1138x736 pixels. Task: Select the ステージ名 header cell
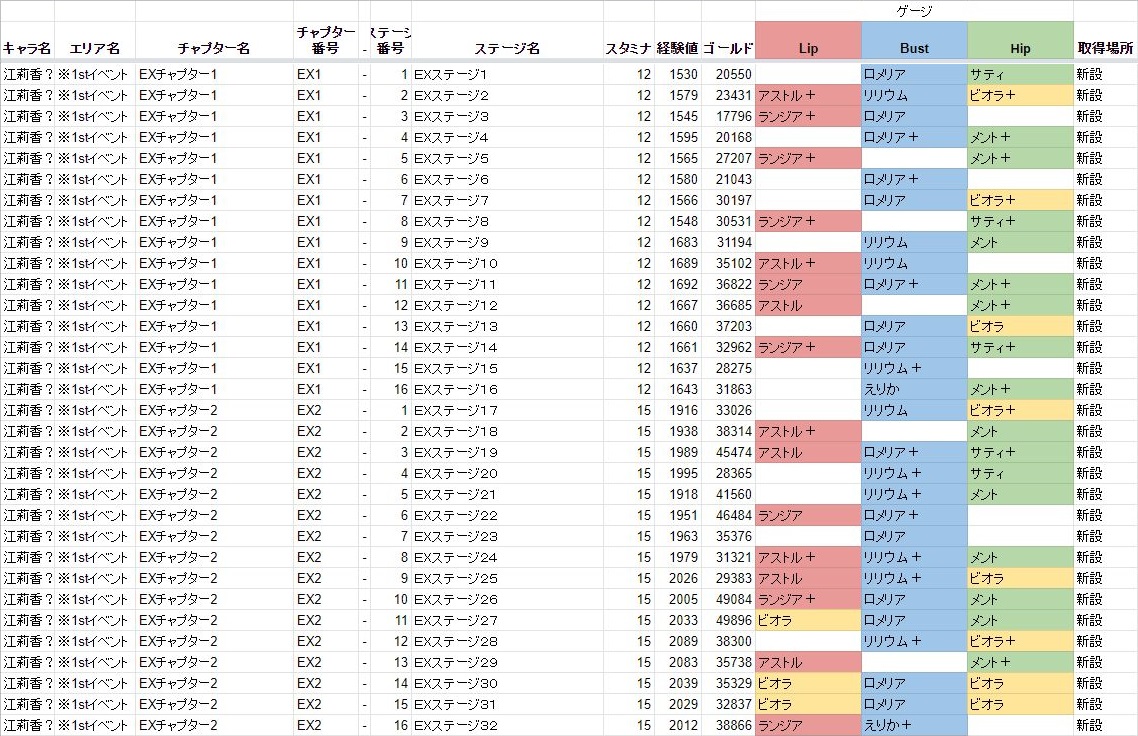pos(506,48)
